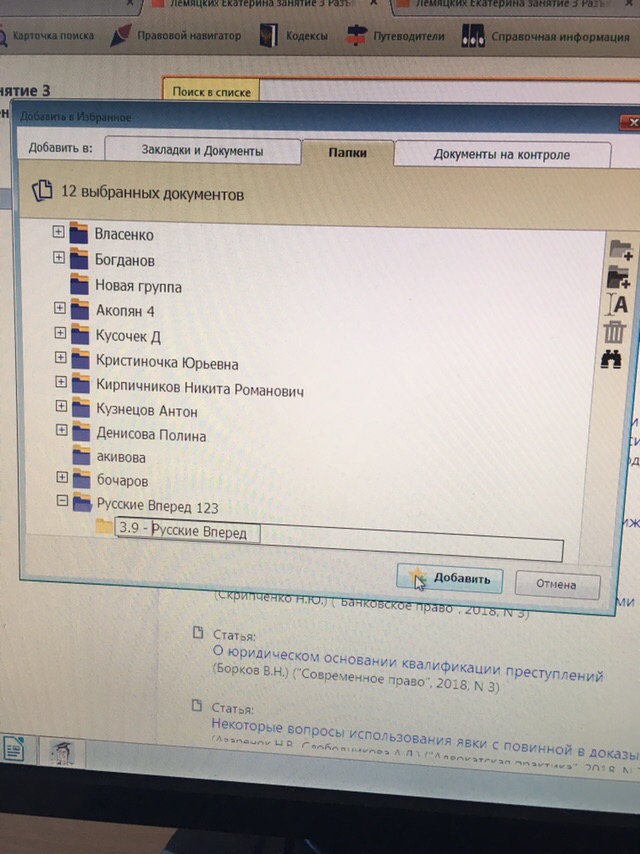Image resolution: width=640 pixels, height=854 pixels.
Task: Click the binoculars search folder icon
Action: coord(611,359)
